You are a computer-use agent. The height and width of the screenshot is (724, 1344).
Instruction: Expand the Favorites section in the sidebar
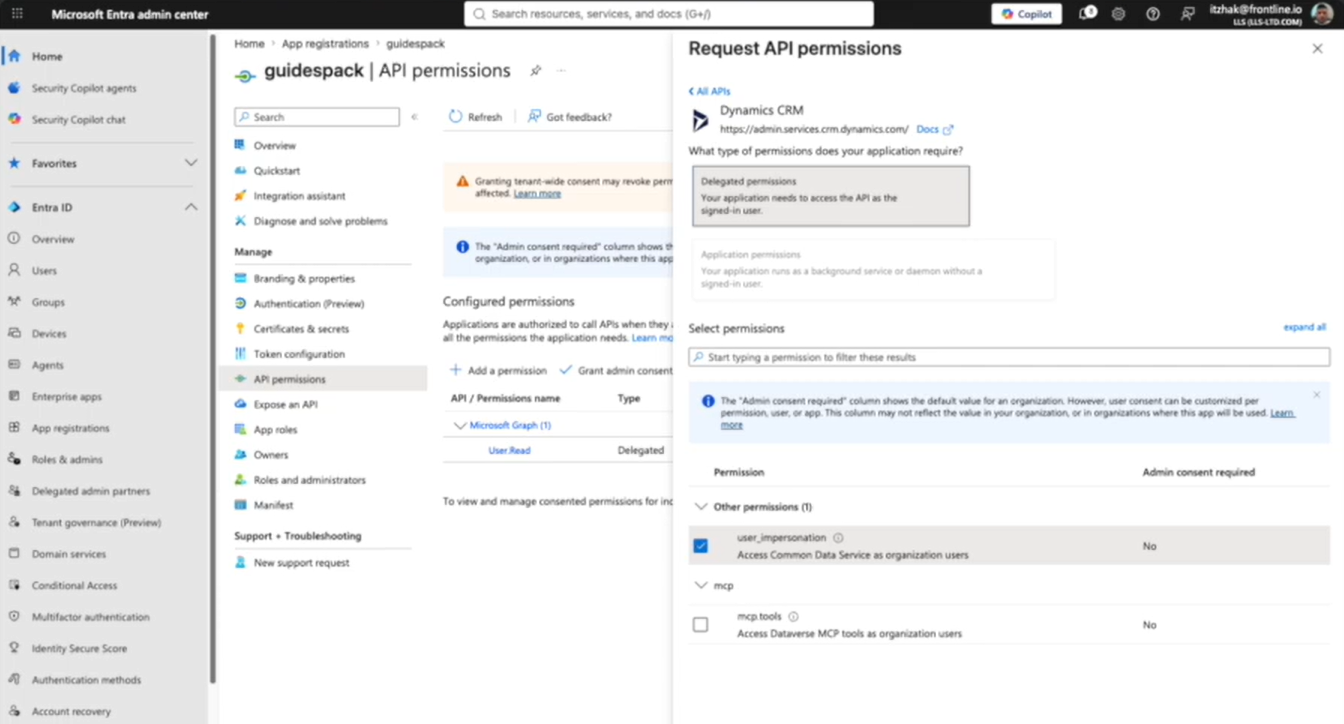pyautogui.click(x=190, y=163)
